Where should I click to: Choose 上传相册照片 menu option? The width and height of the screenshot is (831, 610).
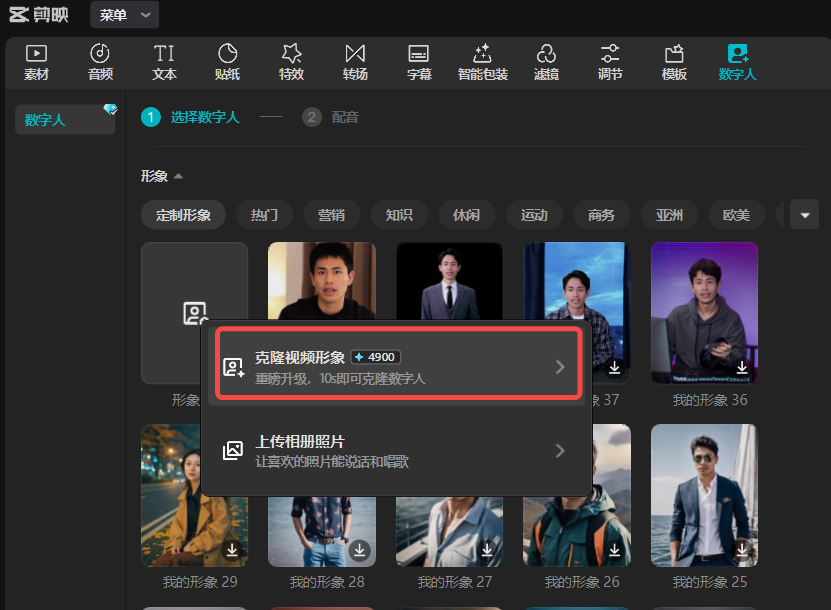pyautogui.click(x=396, y=450)
